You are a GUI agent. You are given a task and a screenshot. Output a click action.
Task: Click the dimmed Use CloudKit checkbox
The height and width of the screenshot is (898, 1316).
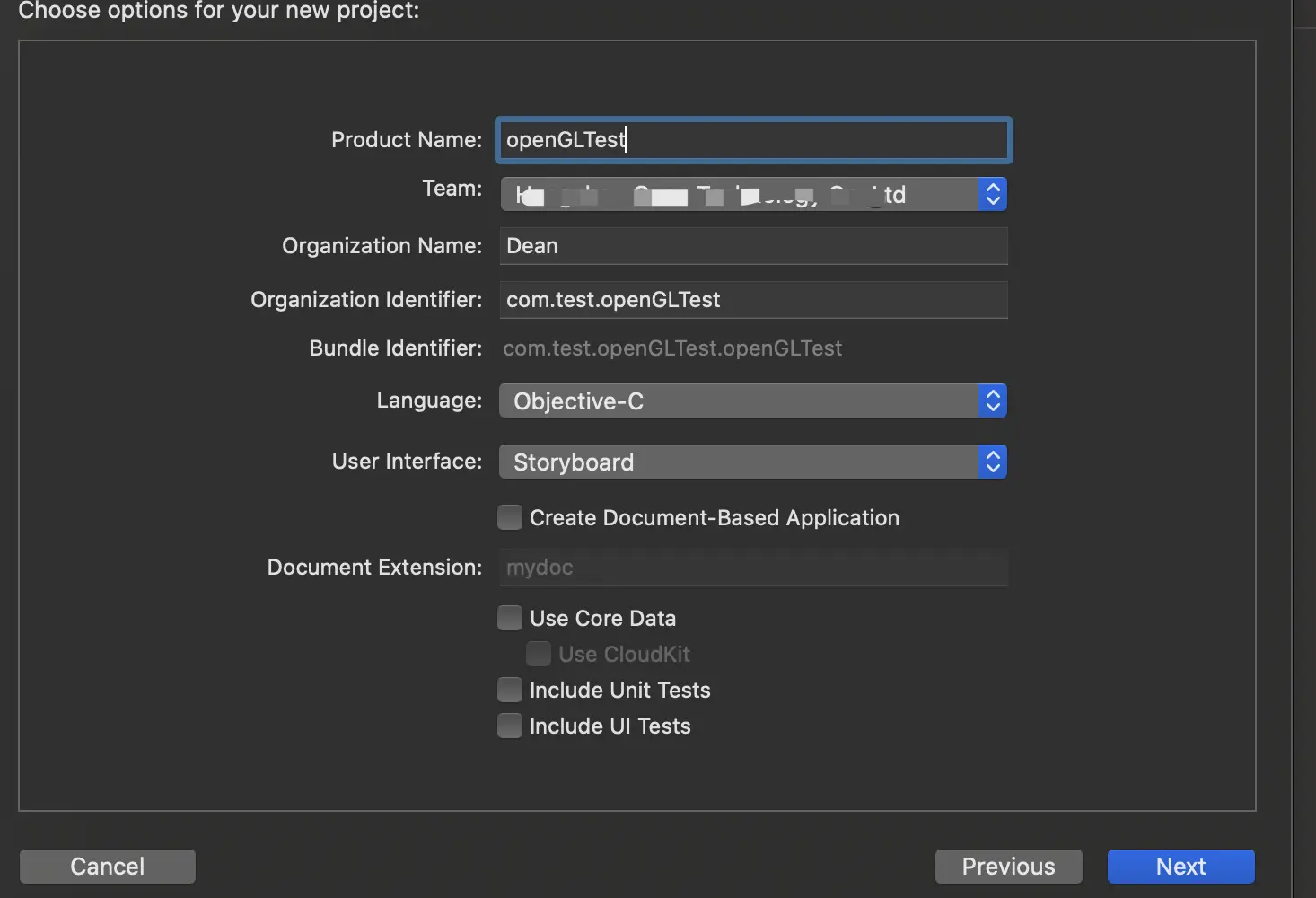(539, 654)
